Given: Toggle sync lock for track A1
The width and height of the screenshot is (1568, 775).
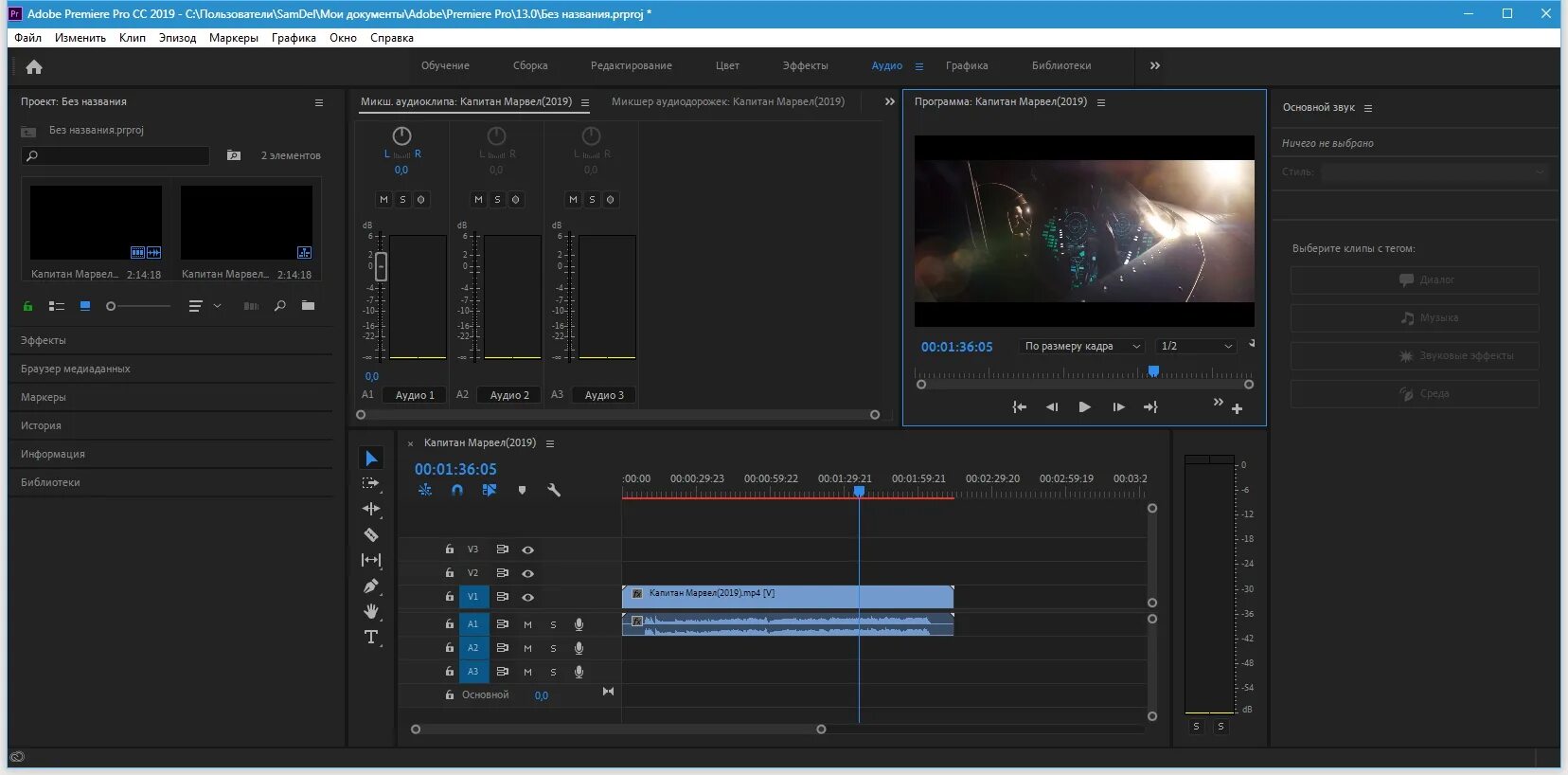Looking at the screenshot, I should 503,624.
